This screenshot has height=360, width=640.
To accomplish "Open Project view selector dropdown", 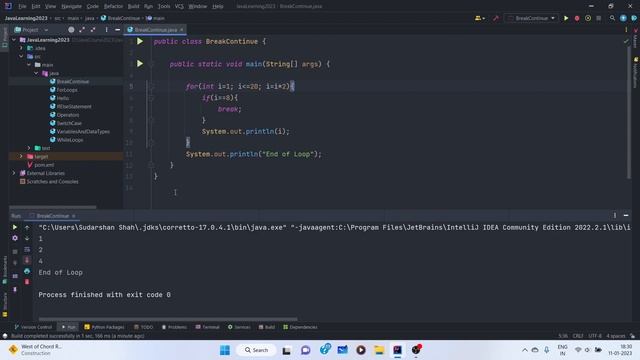I will coord(31,30).
